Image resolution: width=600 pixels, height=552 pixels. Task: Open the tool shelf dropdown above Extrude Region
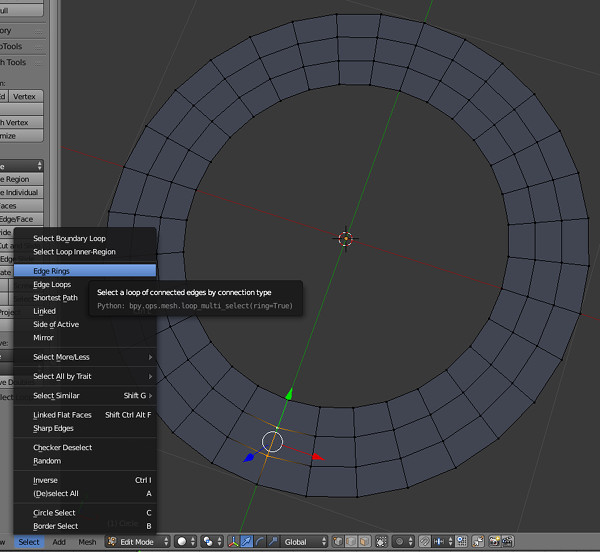(21, 166)
